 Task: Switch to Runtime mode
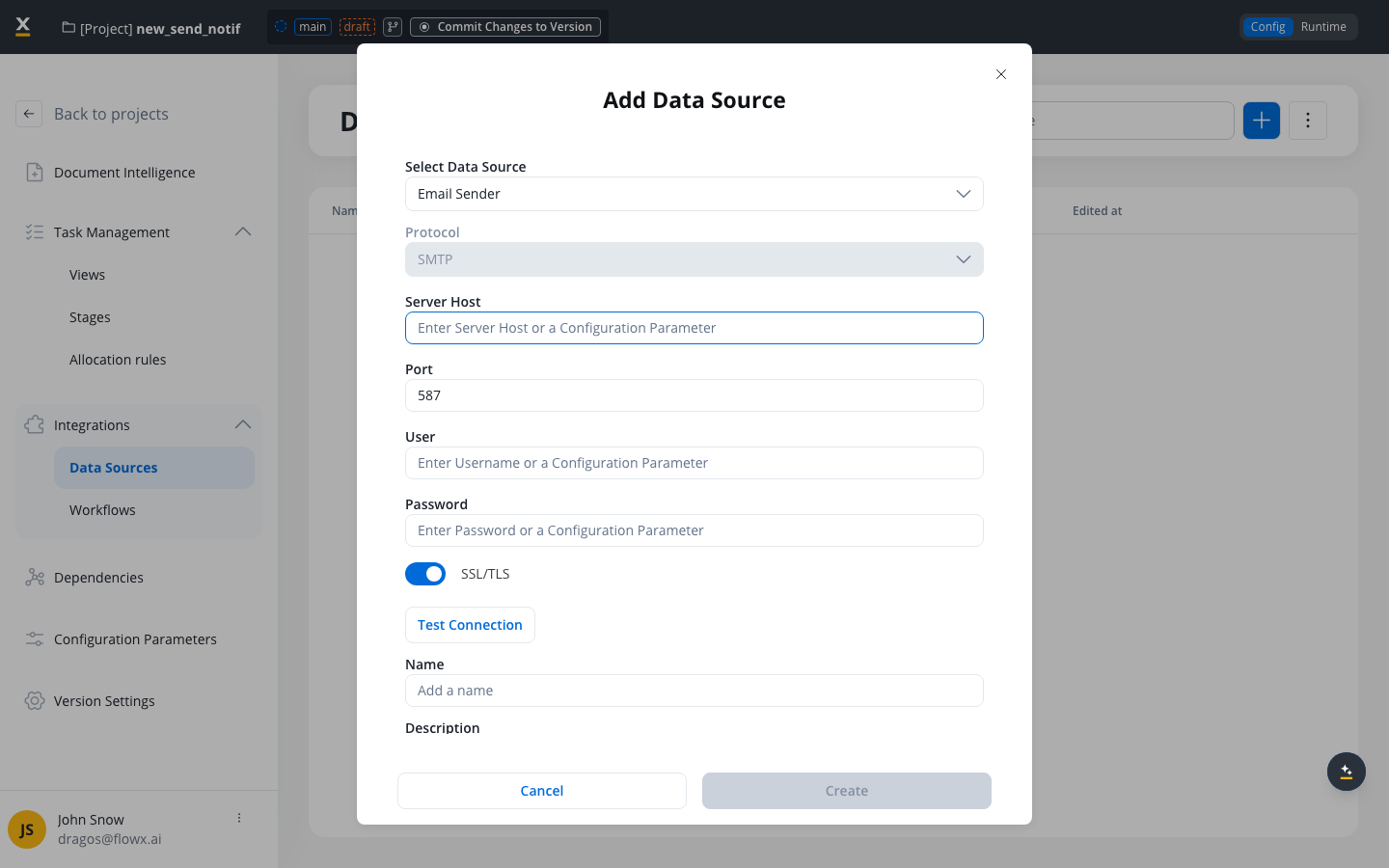pos(1322,27)
